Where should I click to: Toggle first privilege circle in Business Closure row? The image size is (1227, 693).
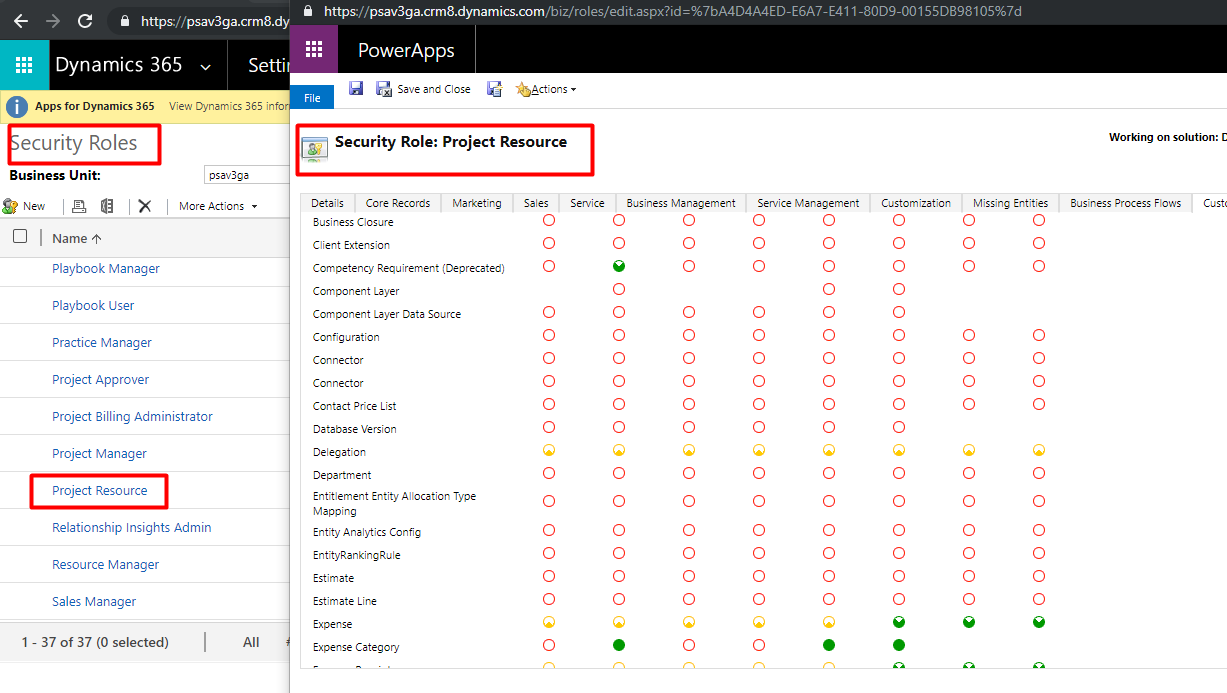[549, 221]
